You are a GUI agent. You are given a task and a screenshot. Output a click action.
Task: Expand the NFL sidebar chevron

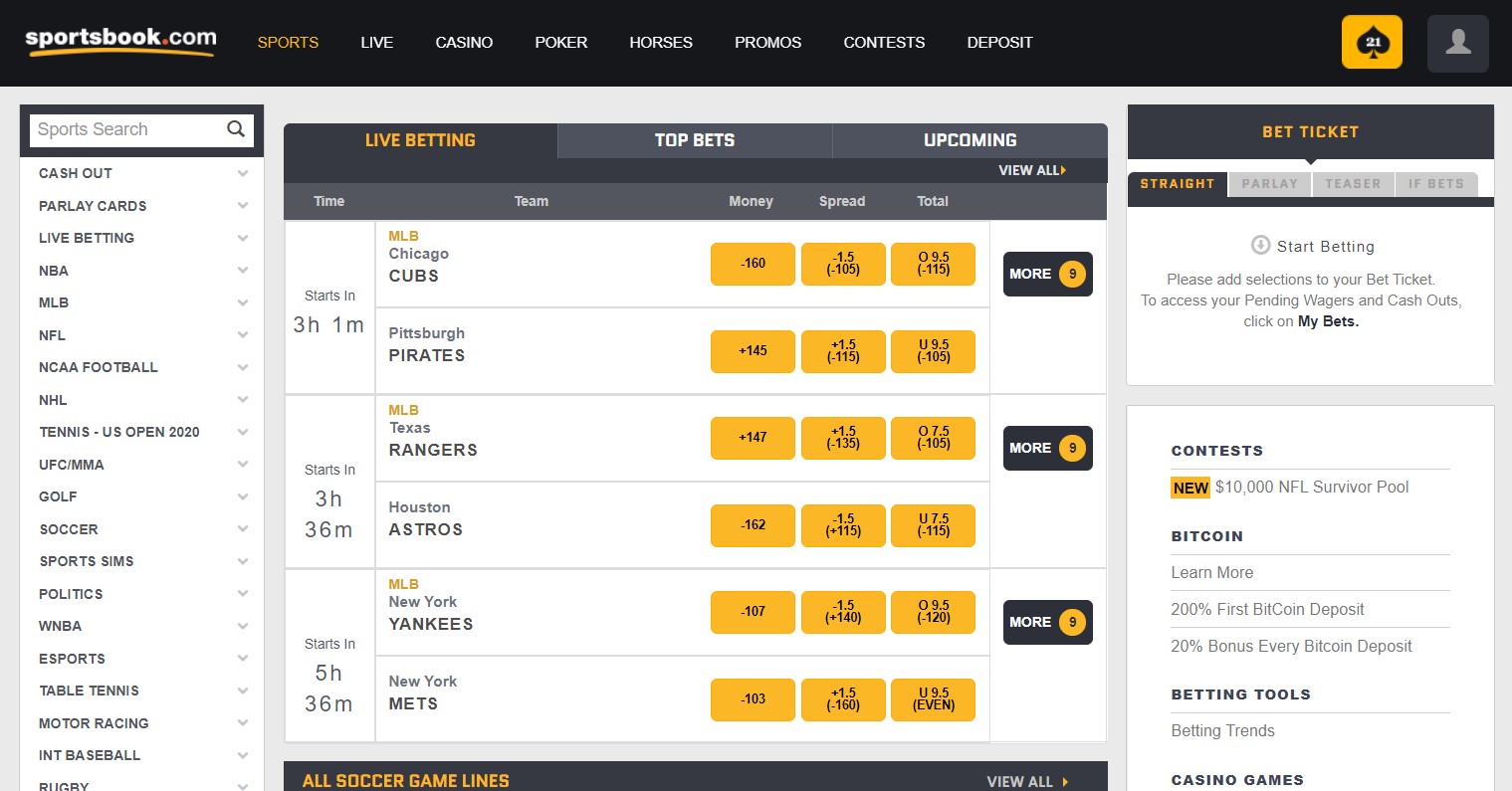(243, 335)
